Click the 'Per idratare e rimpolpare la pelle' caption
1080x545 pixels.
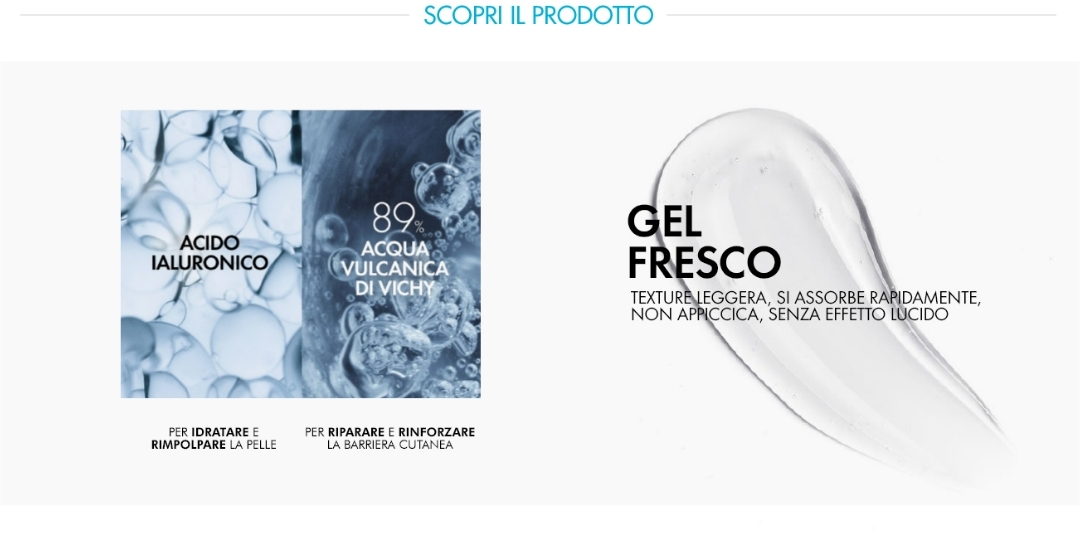[214, 438]
